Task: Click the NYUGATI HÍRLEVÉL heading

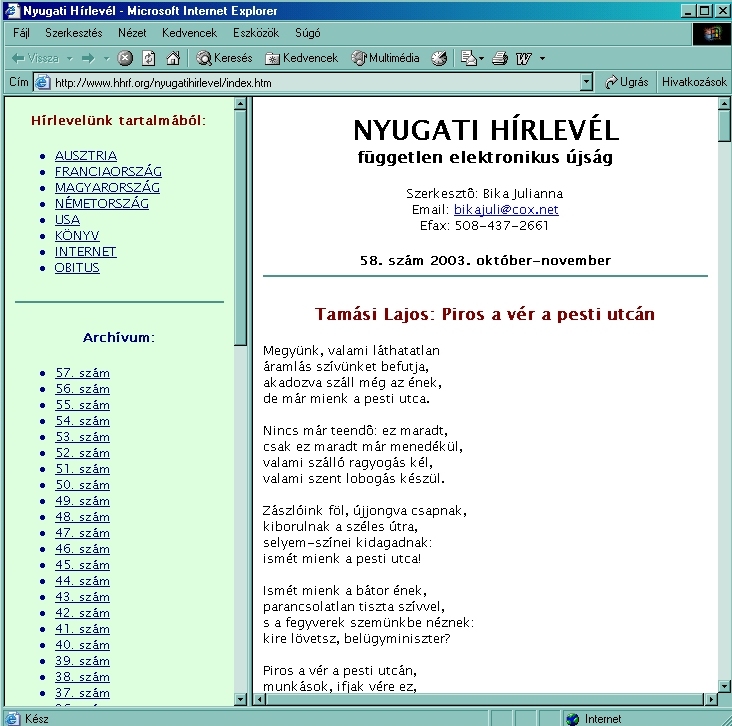Action: click(486, 130)
